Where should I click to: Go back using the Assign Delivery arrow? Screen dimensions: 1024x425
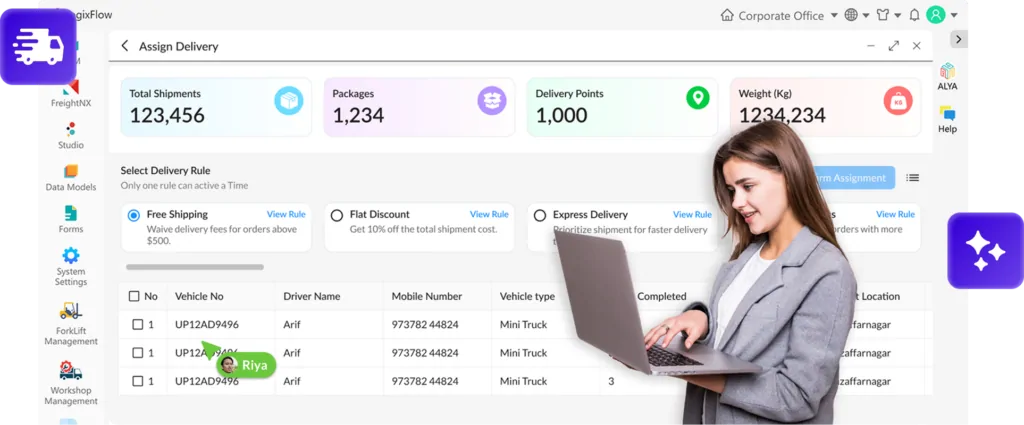pyautogui.click(x=125, y=46)
